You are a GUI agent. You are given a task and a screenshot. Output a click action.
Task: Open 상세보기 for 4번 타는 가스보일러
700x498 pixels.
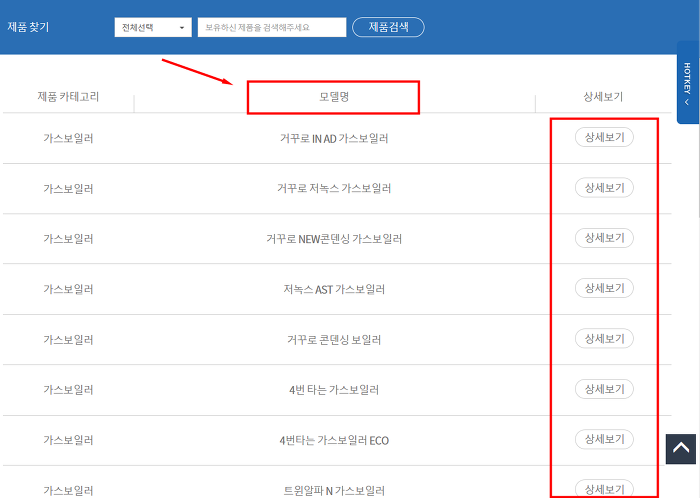tap(604, 389)
